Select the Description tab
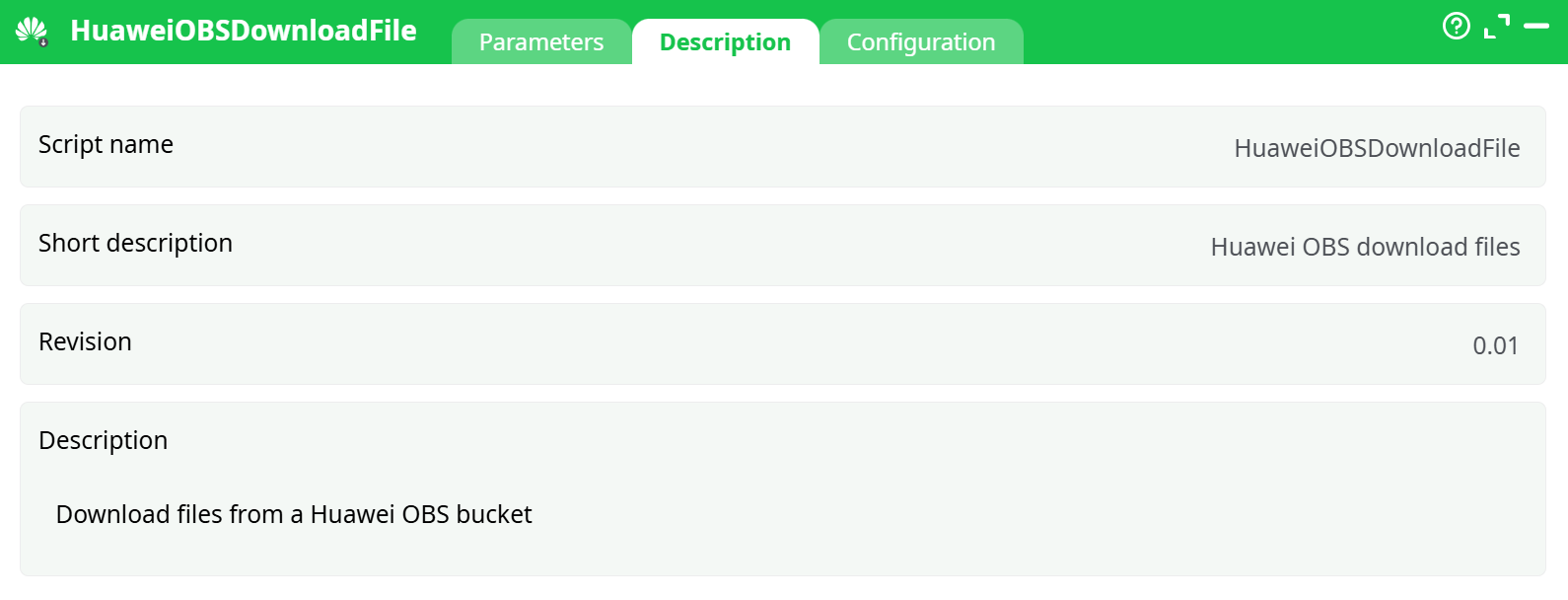This screenshot has width=1568, height=600. 726,41
